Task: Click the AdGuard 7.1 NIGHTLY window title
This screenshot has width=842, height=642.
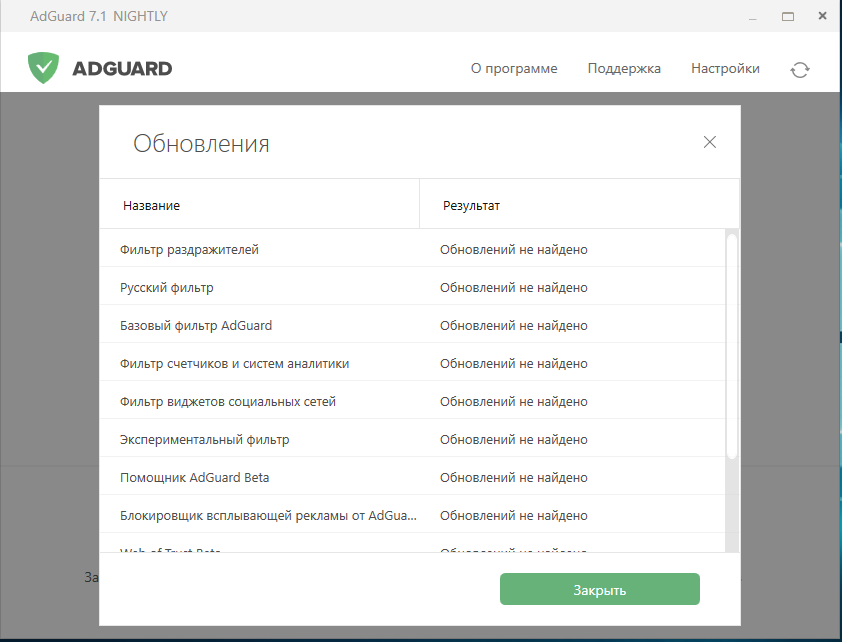Action: (99, 17)
